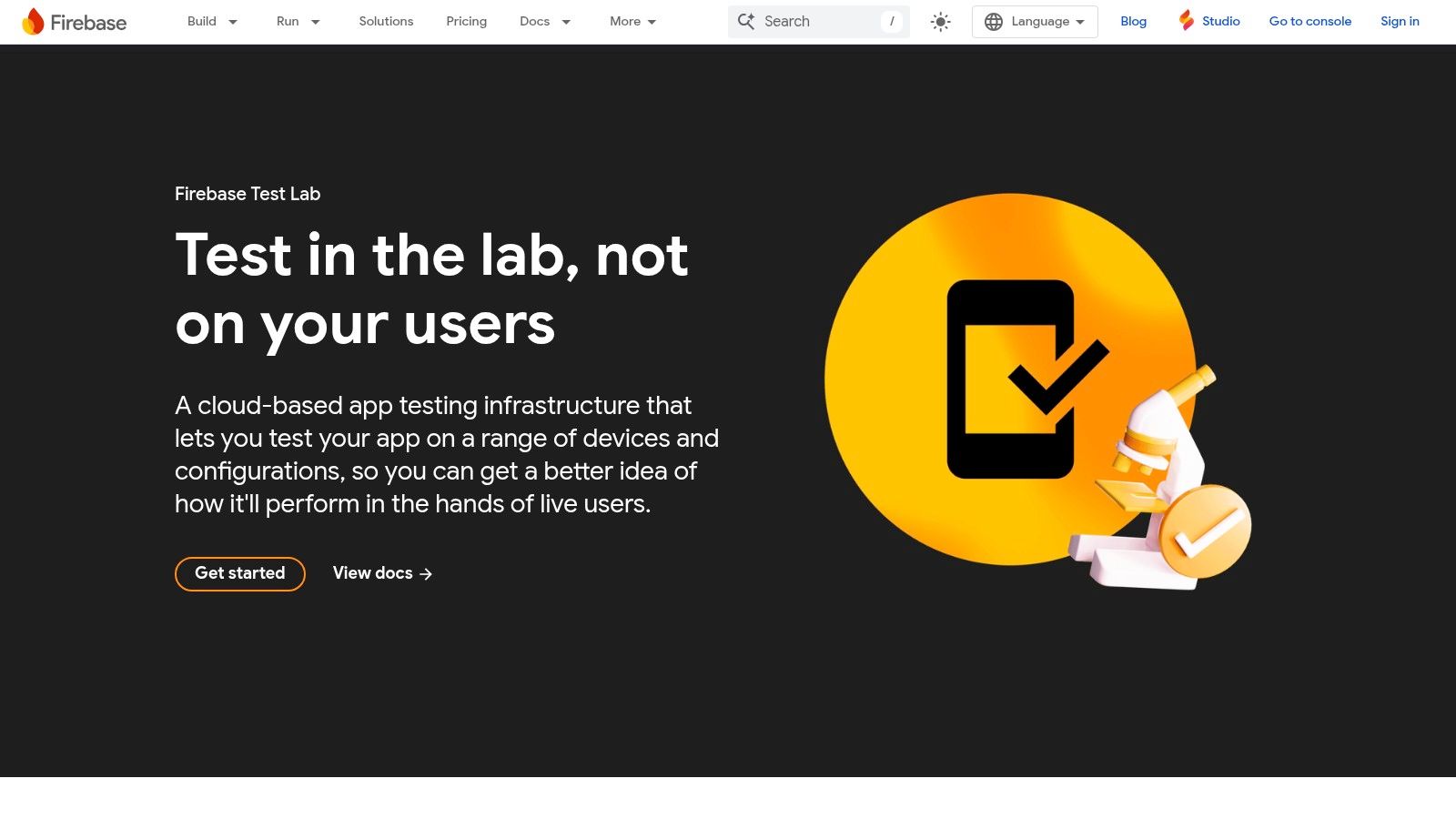
Task: Click the search magnifier sparkle icon
Action: click(746, 21)
